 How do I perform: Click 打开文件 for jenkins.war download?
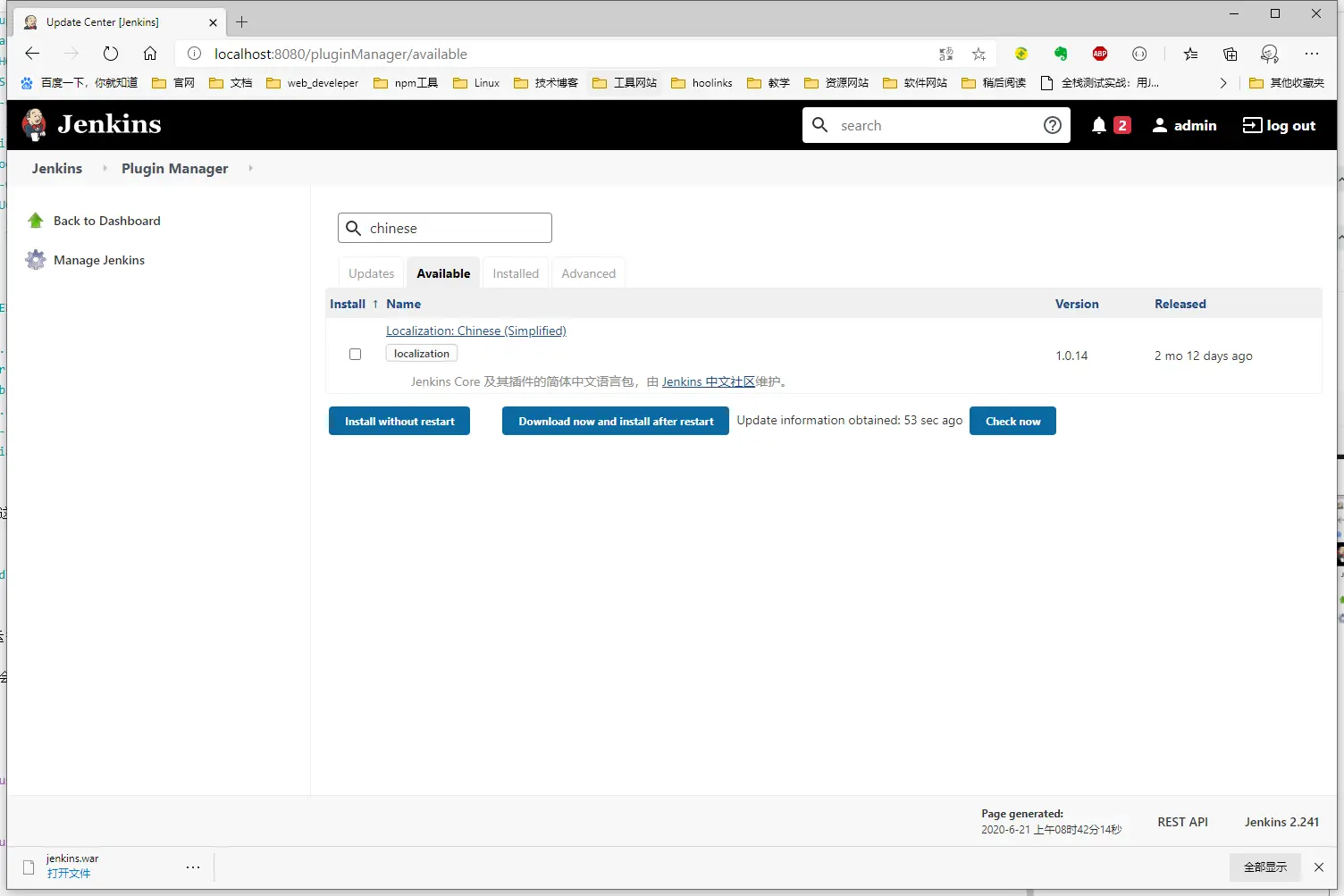[x=69, y=874]
